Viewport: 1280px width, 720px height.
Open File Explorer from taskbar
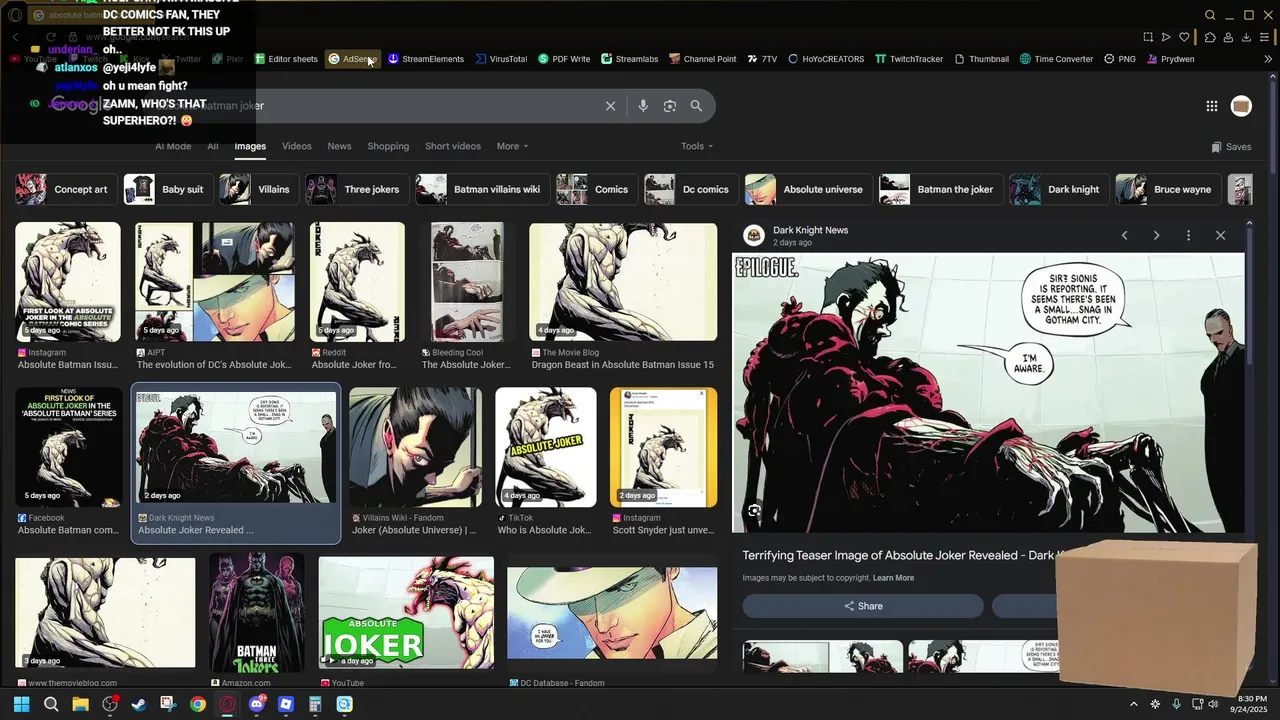tap(80, 704)
